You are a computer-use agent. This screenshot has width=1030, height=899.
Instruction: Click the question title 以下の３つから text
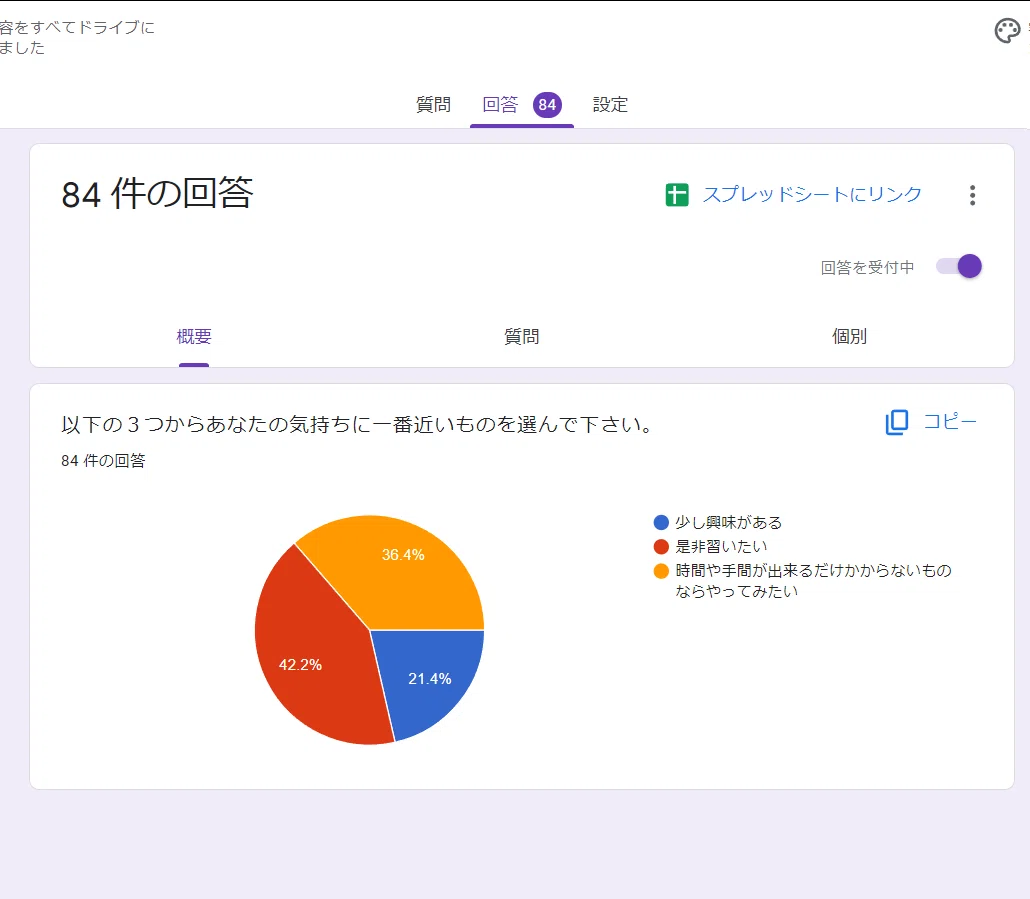358,425
